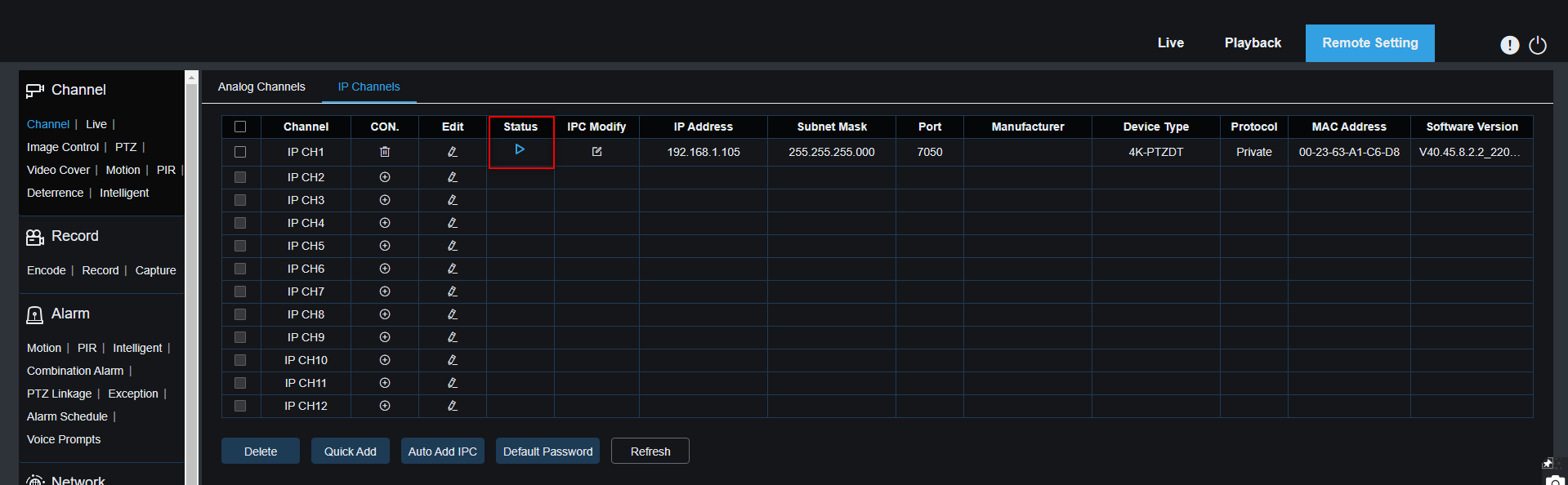Open the Capture settings under Record
This screenshot has width=1568, height=485.
tap(155, 270)
